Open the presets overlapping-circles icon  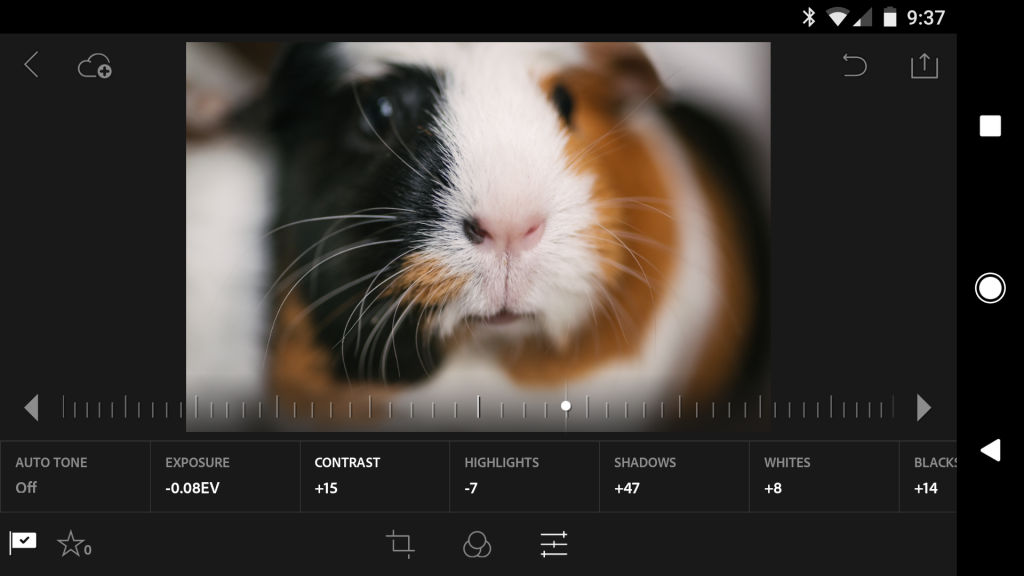477,544
